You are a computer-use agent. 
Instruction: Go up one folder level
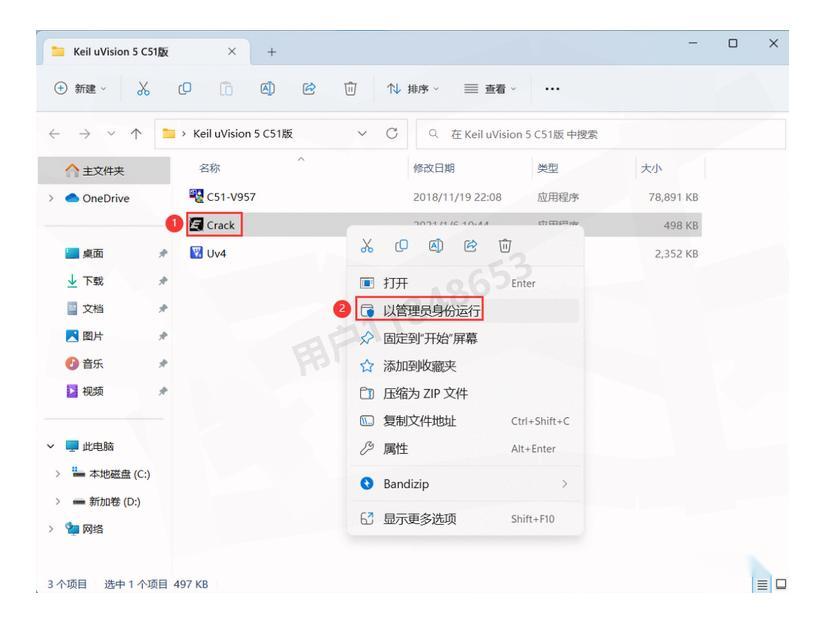tap(136, 134)
